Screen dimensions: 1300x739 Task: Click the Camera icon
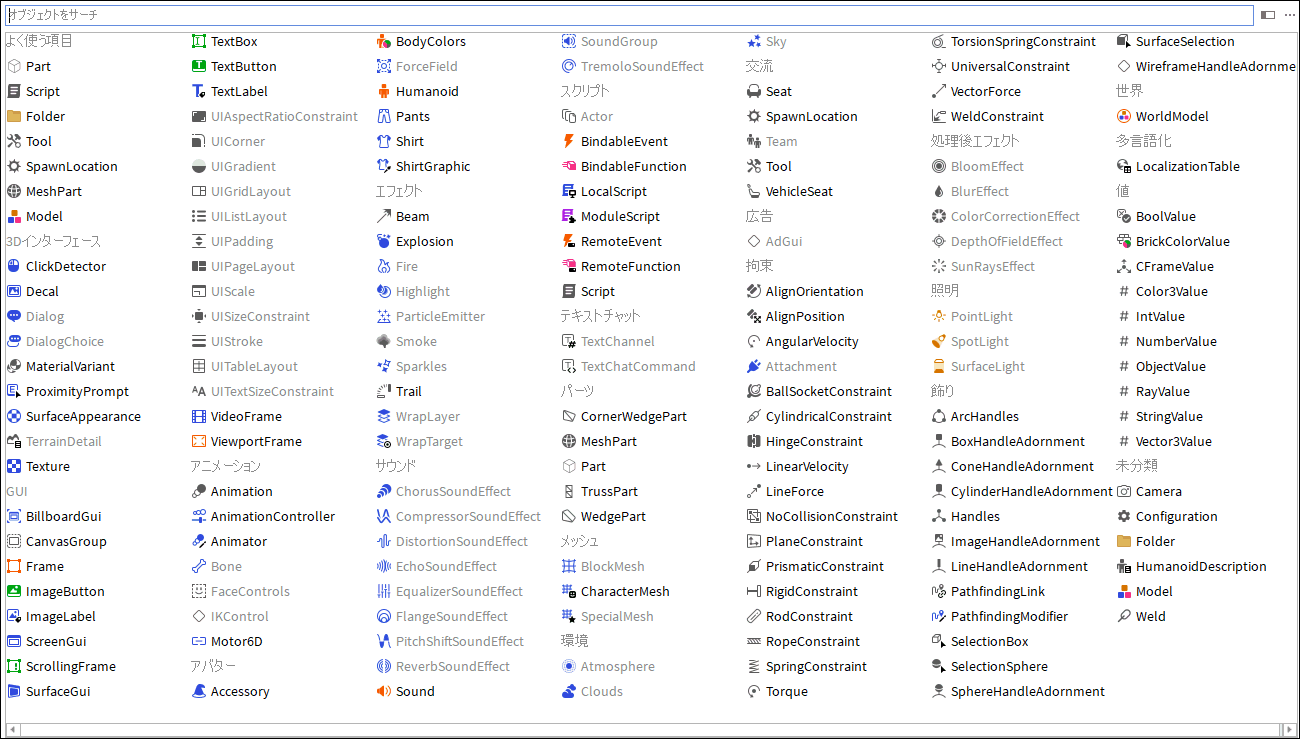(1124, 491)
